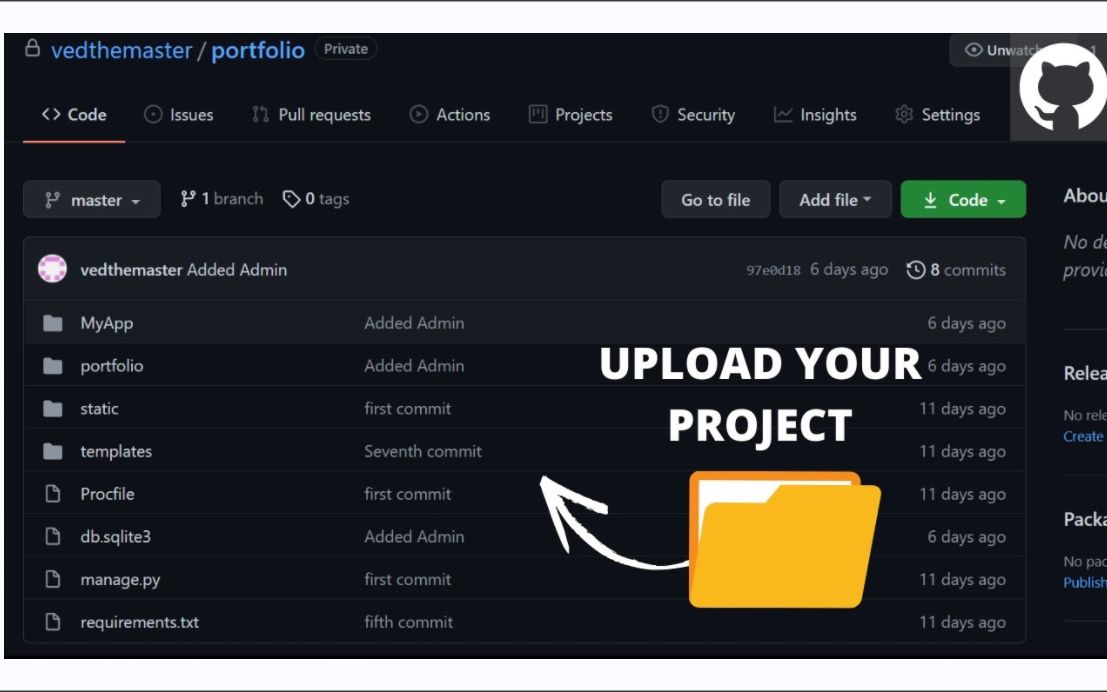Click the Issues circle icon
Screen dimensions: 1107x692
tap(152, 114)
